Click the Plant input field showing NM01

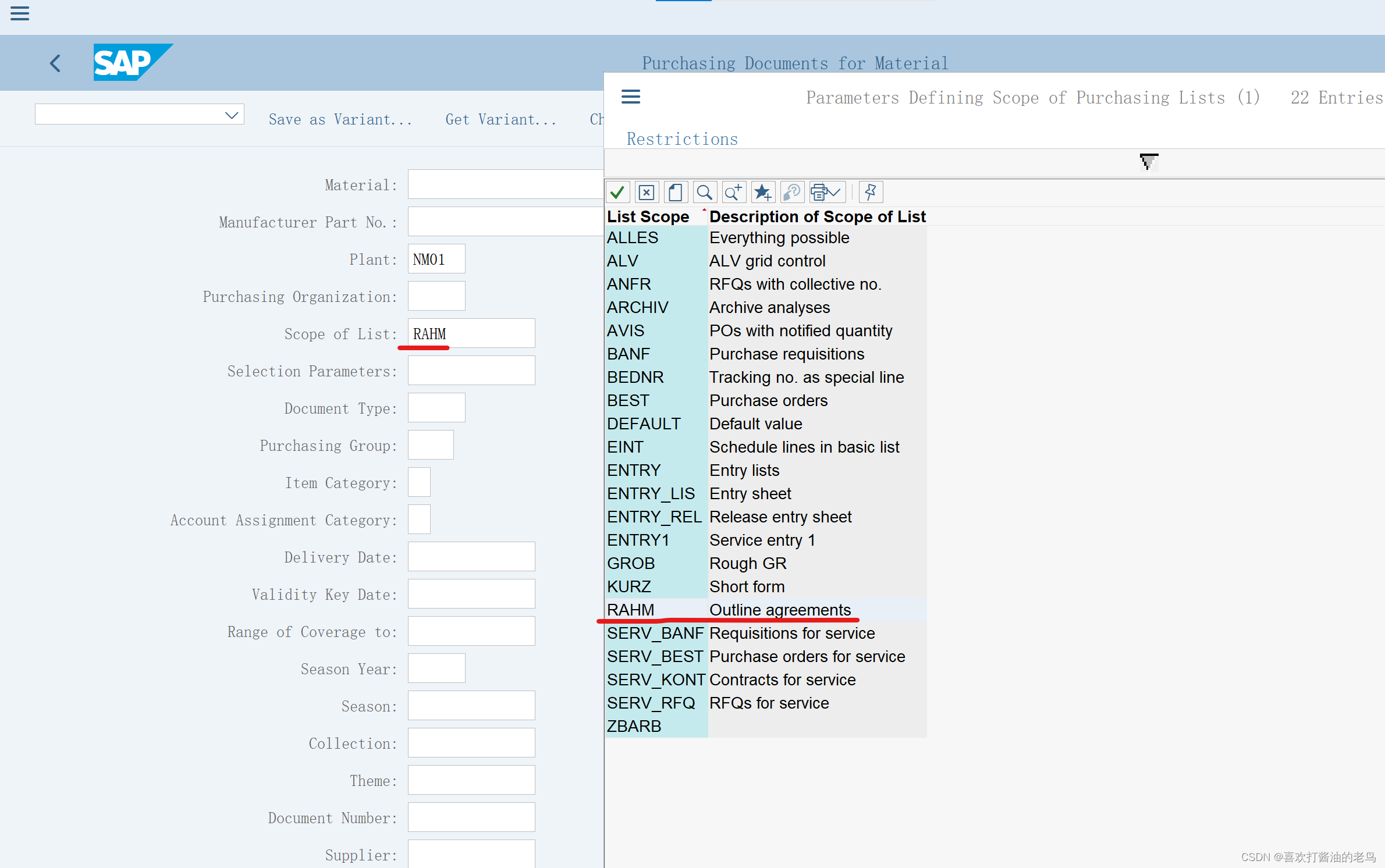(436, 259)
